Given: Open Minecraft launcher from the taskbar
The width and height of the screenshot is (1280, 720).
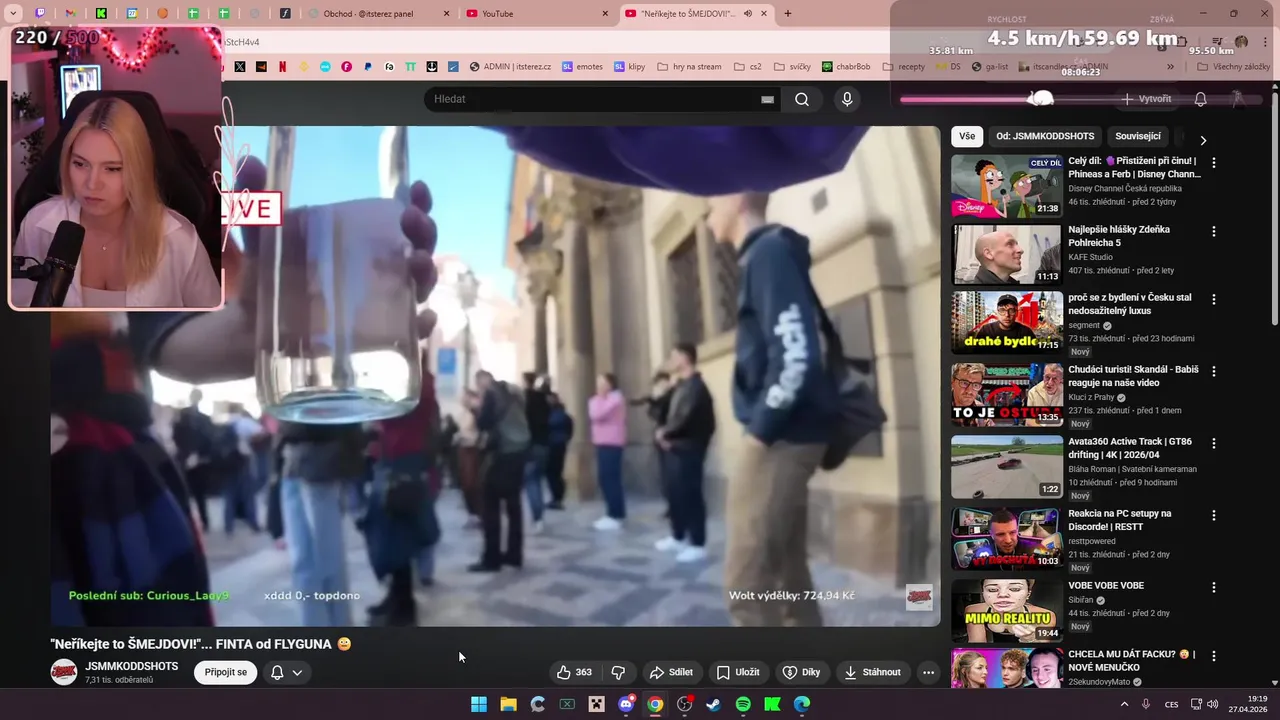Looking at the screenshot, I should point(596,704).
